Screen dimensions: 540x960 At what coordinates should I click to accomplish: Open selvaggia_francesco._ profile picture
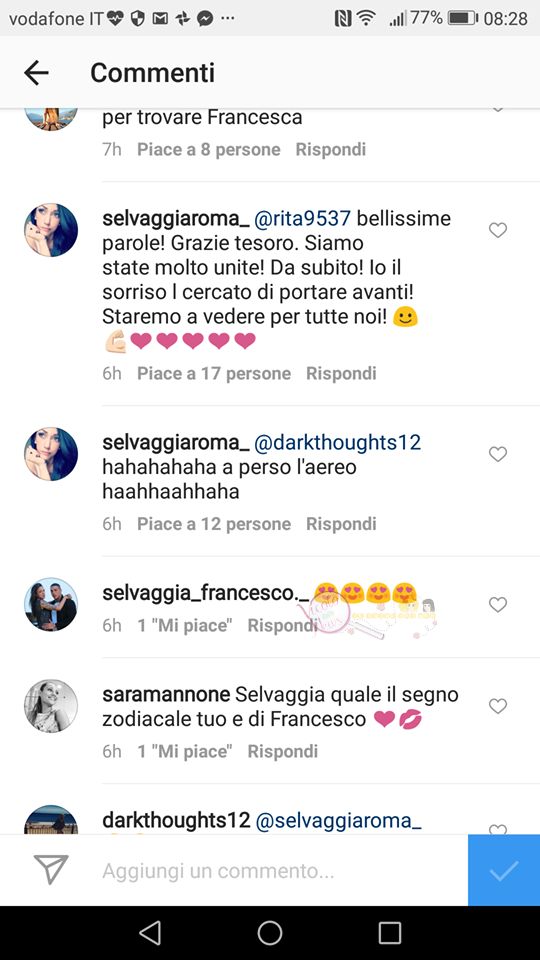tap(51, 604)
